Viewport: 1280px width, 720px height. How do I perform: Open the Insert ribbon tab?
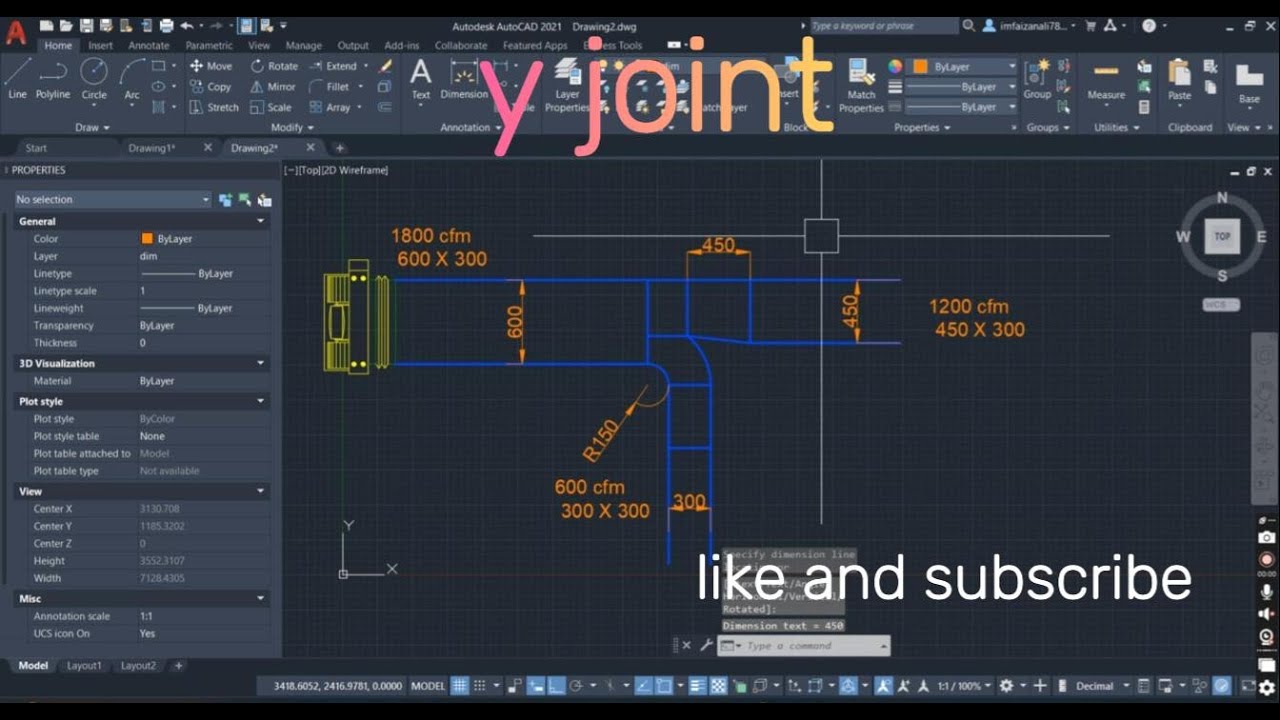click(100, 45)
